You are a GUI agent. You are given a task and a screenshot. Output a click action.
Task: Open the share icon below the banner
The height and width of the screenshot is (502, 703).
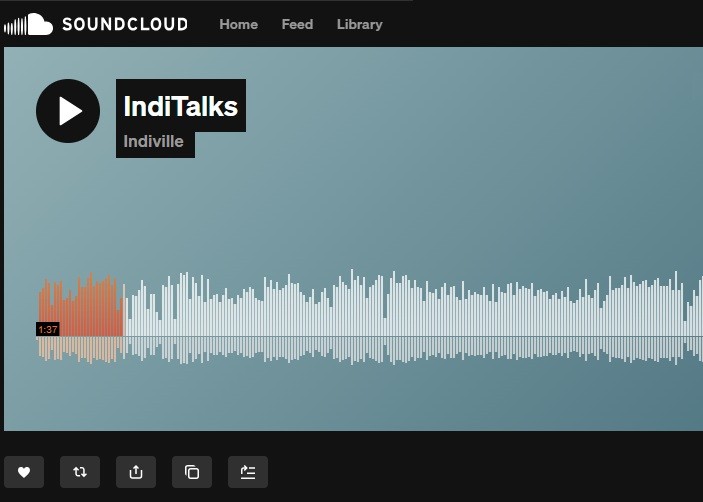pos(136,472)
